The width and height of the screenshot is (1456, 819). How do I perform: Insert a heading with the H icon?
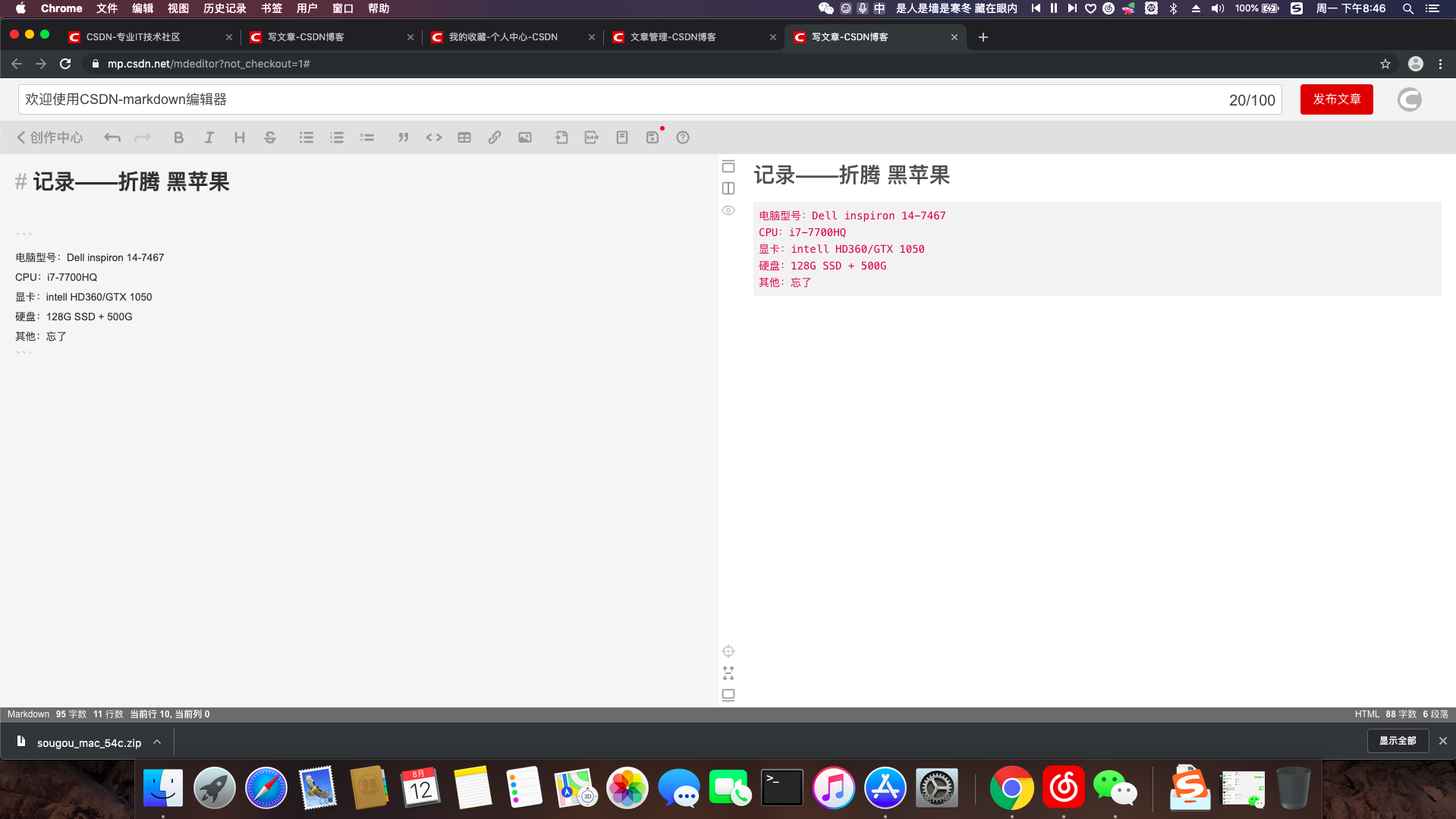click(x=239, y=137)
